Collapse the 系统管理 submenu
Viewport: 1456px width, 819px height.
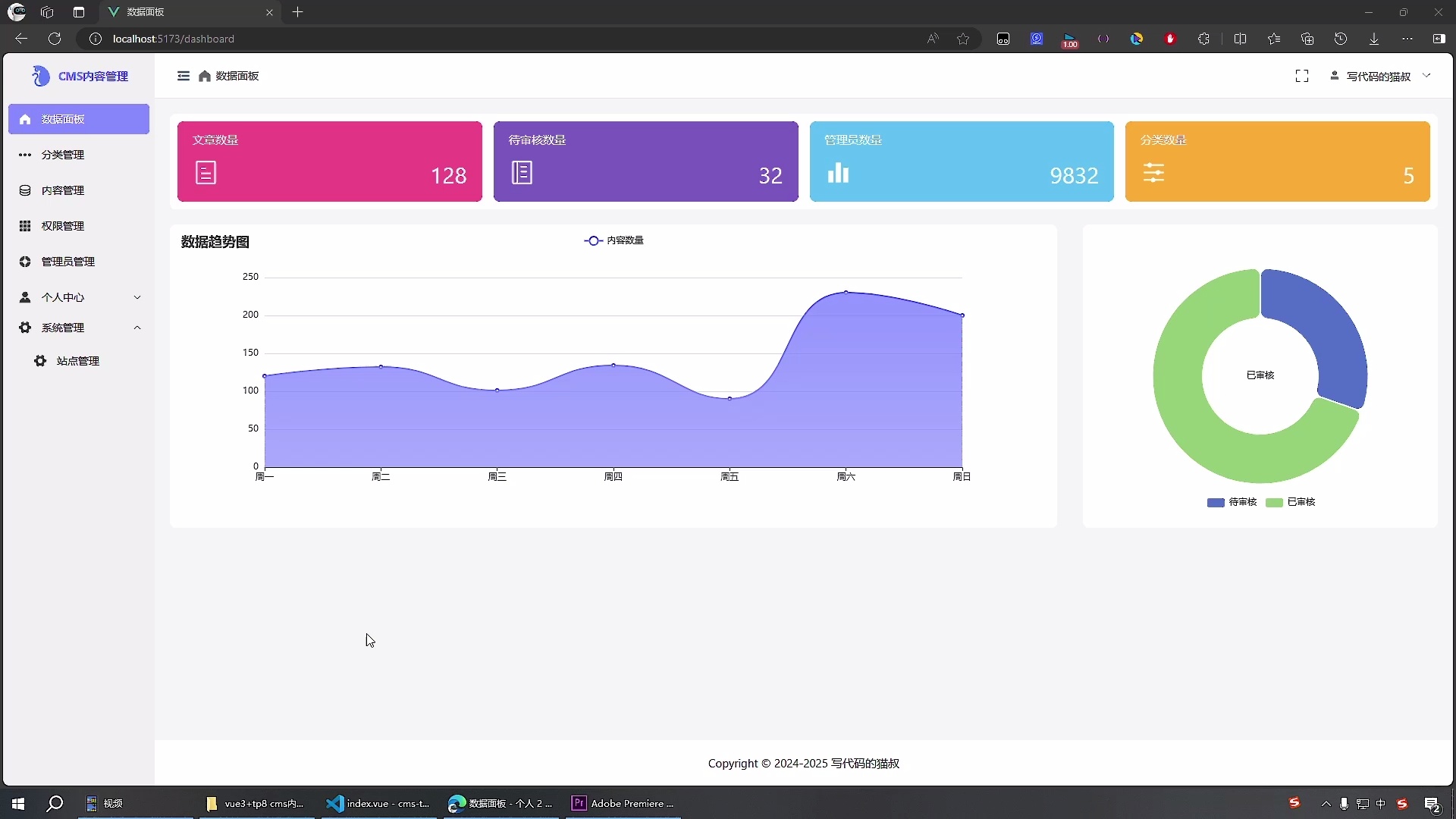(x=79, y=328)
